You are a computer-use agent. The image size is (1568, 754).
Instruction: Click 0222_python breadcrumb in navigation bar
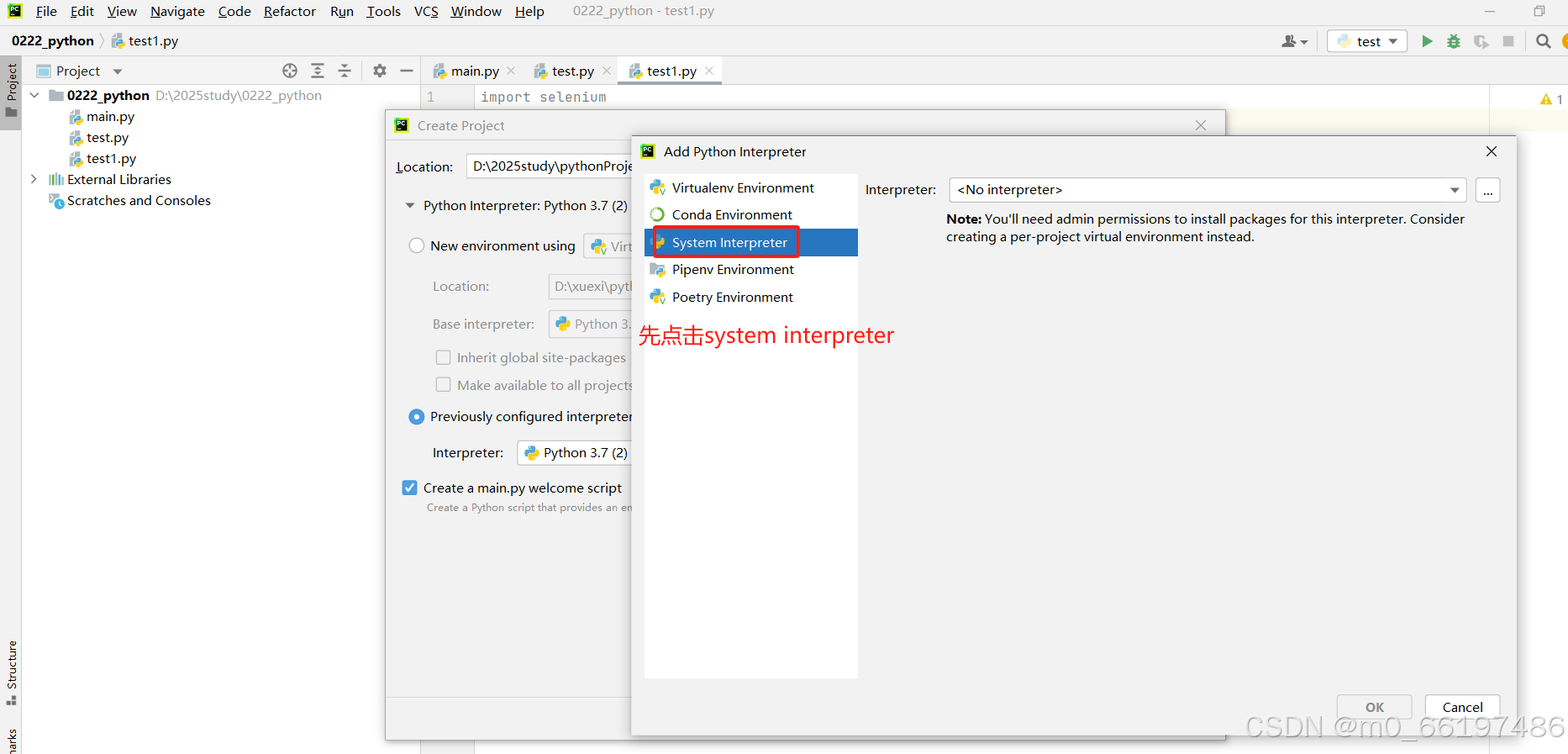pos(53,40)
